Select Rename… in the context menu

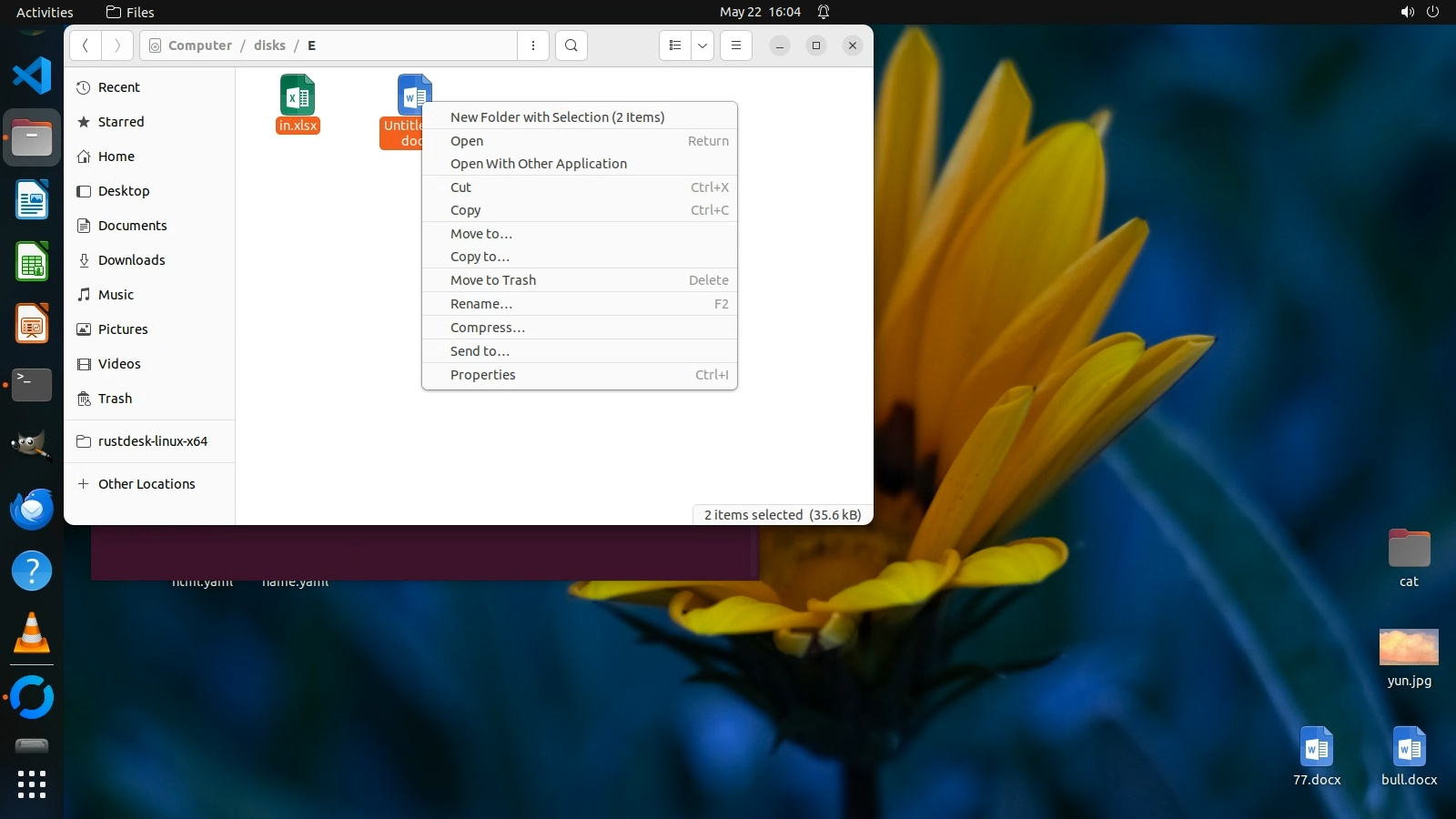tap(481, 304)
